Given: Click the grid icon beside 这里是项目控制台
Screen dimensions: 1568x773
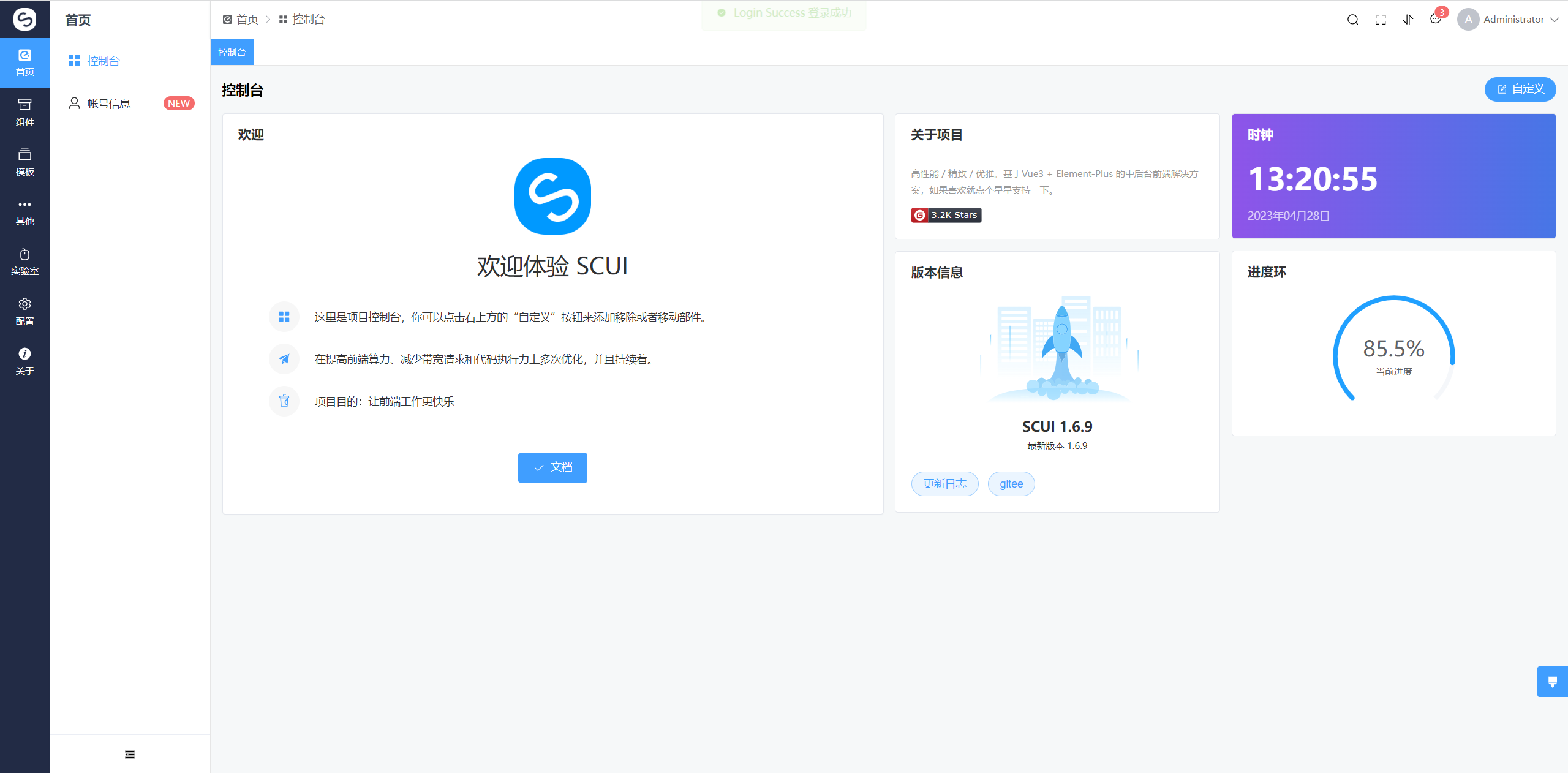Looking at the screenshot, I should 284,317.
